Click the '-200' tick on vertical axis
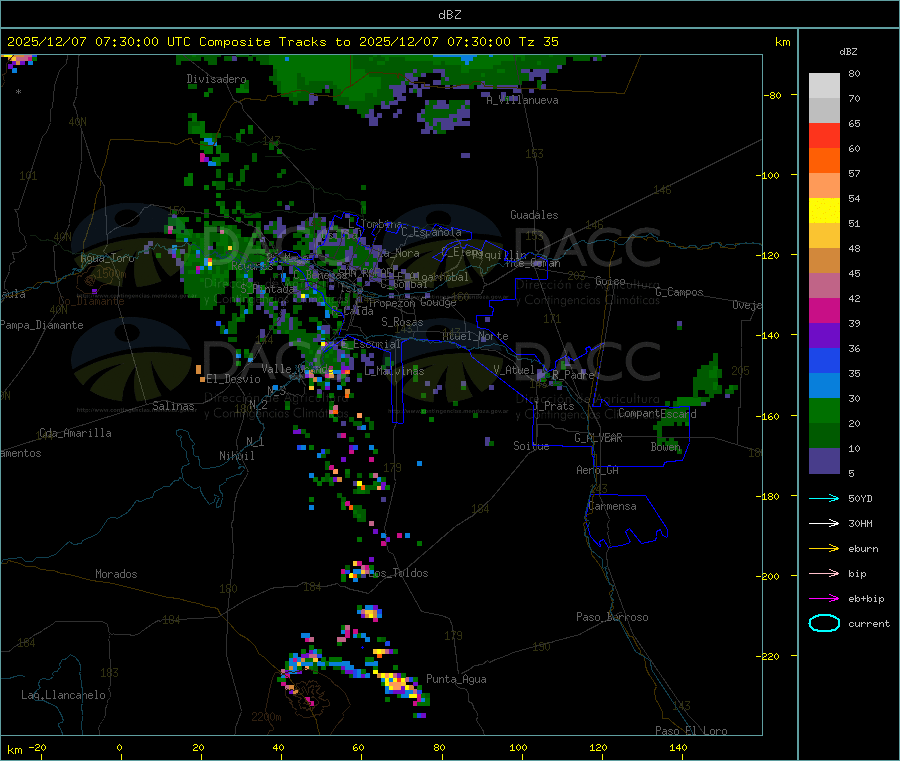Viewport: 900px width, 761px height. [x=769, y=577]
